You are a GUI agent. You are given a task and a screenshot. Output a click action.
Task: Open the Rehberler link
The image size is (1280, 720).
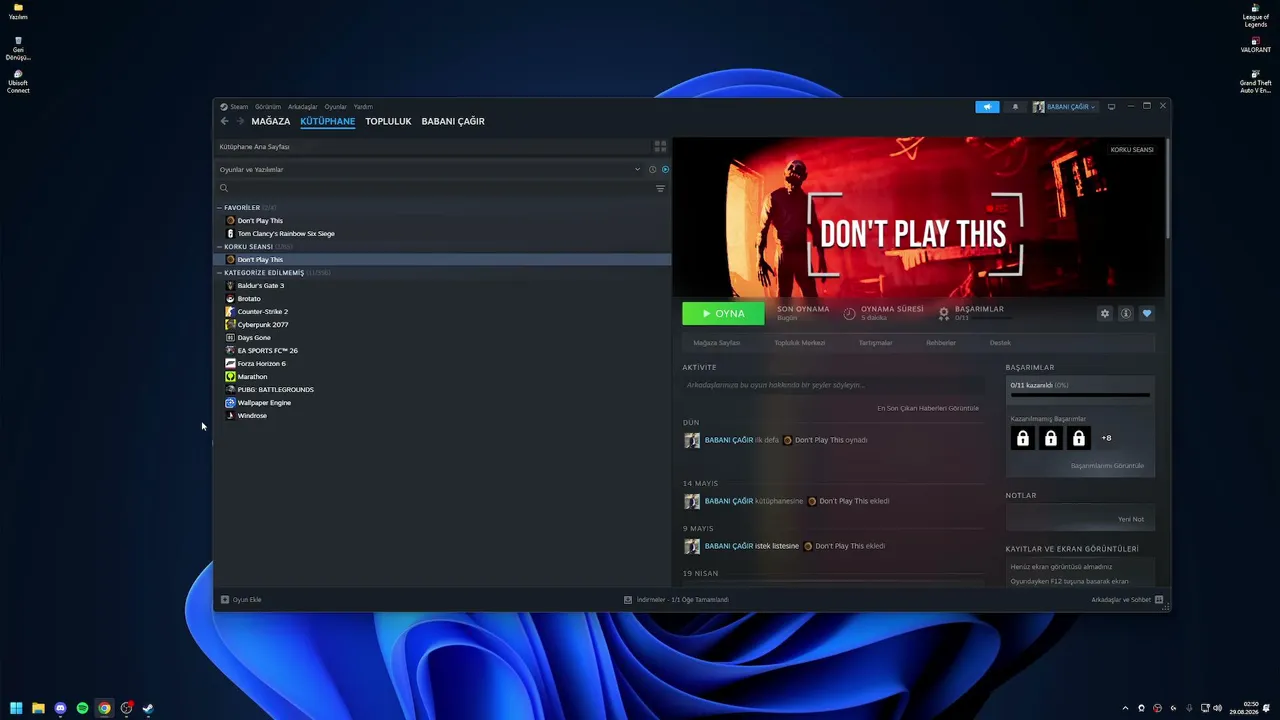click(941, 343)
